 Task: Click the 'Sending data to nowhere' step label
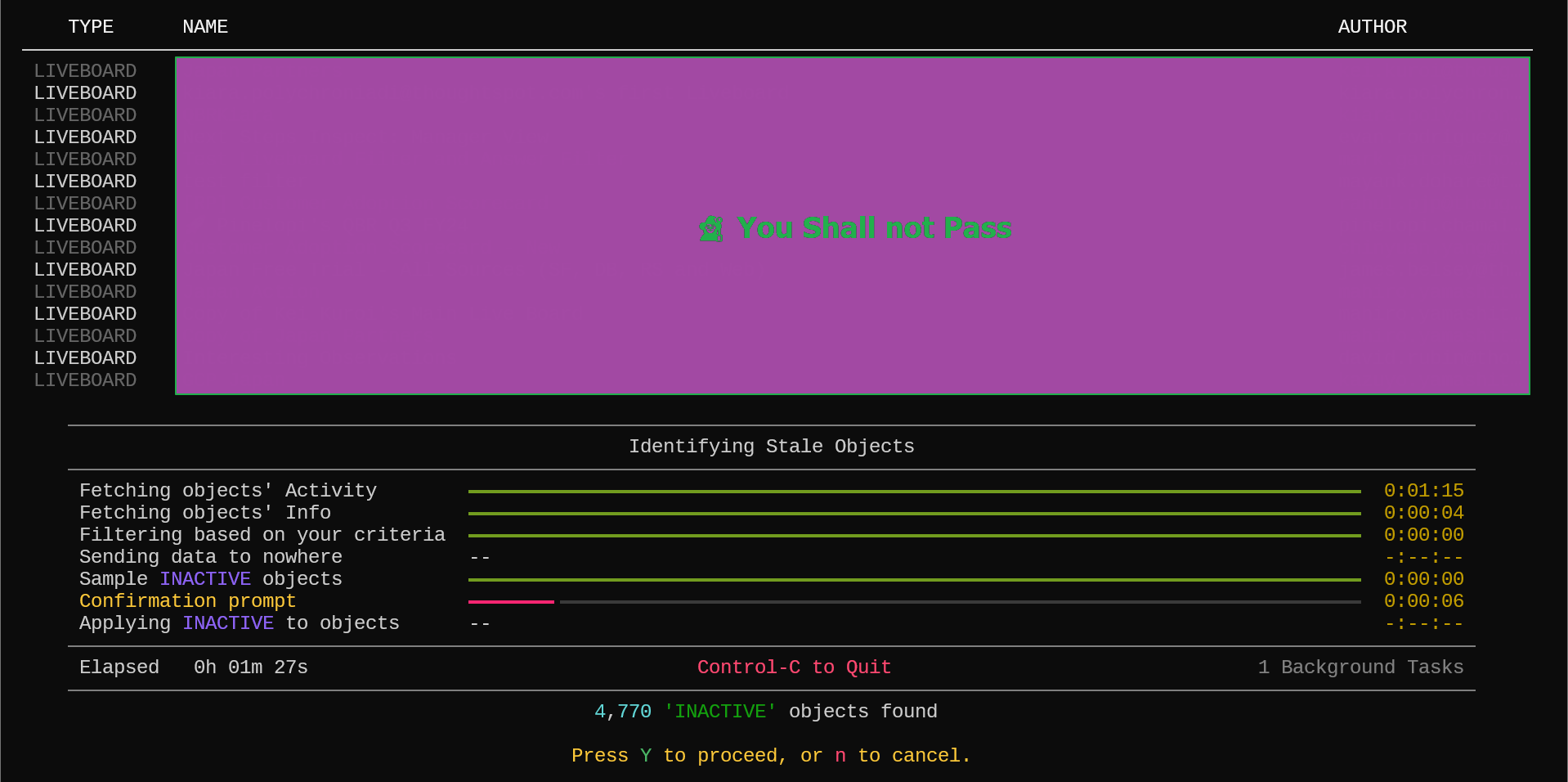tap(211, 557)
